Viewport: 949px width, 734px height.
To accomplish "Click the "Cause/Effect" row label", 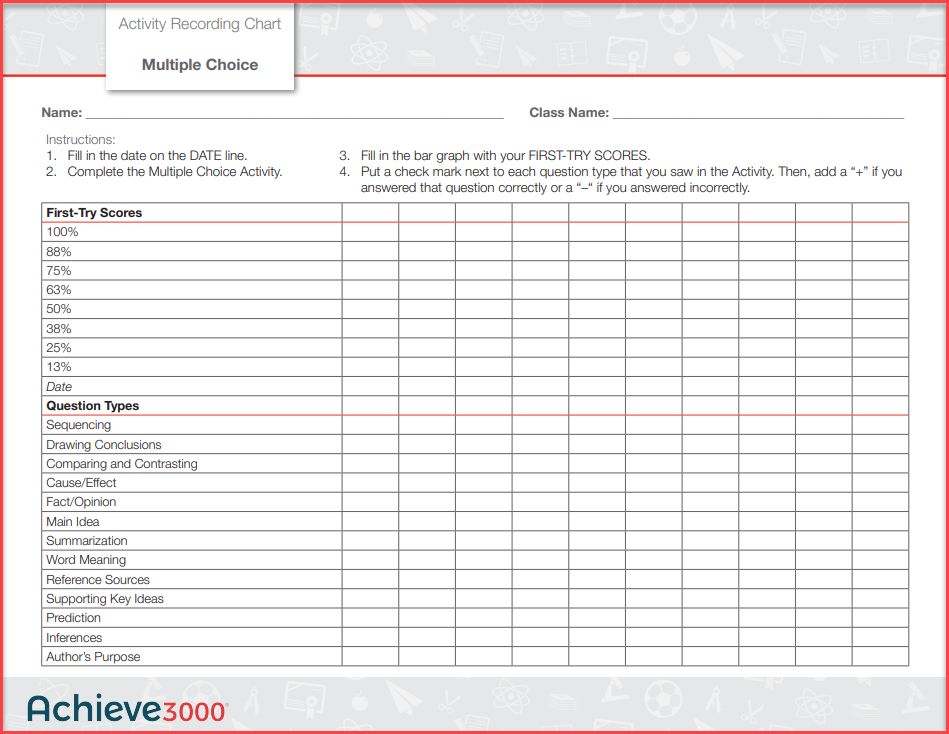I will pos(81,483).
